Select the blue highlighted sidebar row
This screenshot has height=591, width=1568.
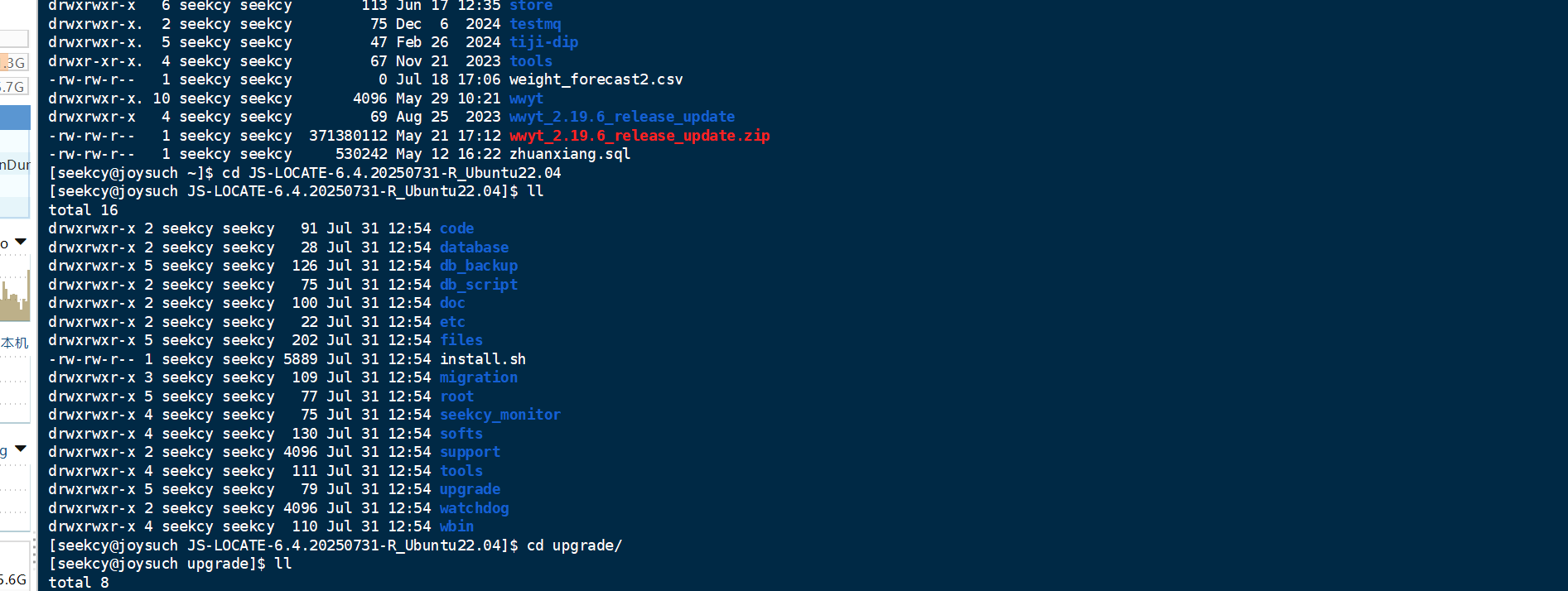click(x=15, y=118)
